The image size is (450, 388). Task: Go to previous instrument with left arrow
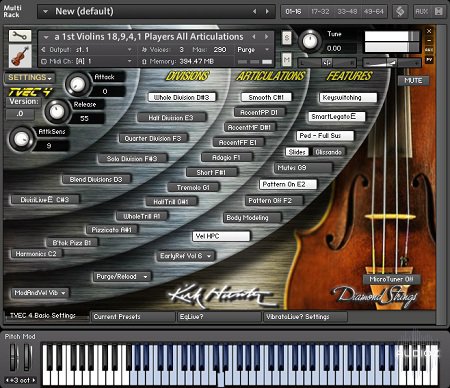tap(254, 36)
